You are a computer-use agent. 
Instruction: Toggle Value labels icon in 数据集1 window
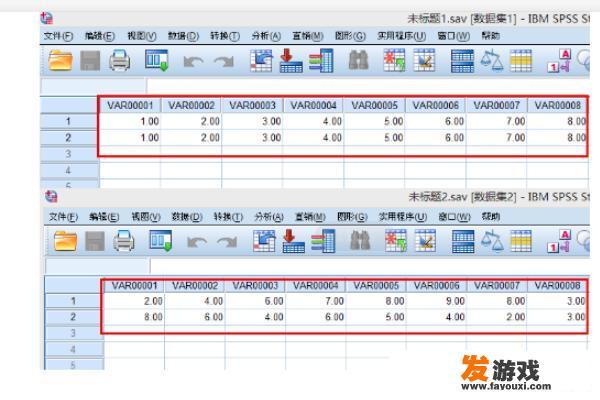(x=559, y=61)
